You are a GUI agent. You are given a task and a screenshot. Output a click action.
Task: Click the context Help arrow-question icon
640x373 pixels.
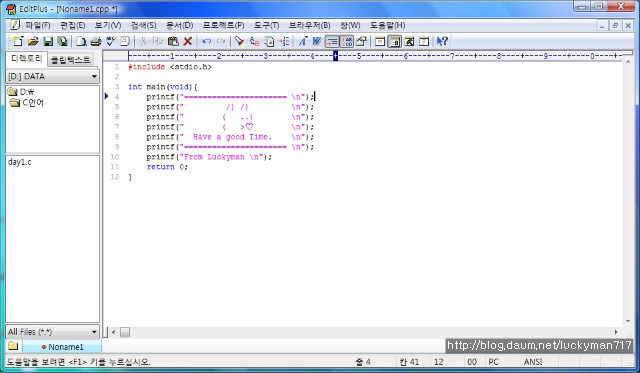[x=442, y=41]
